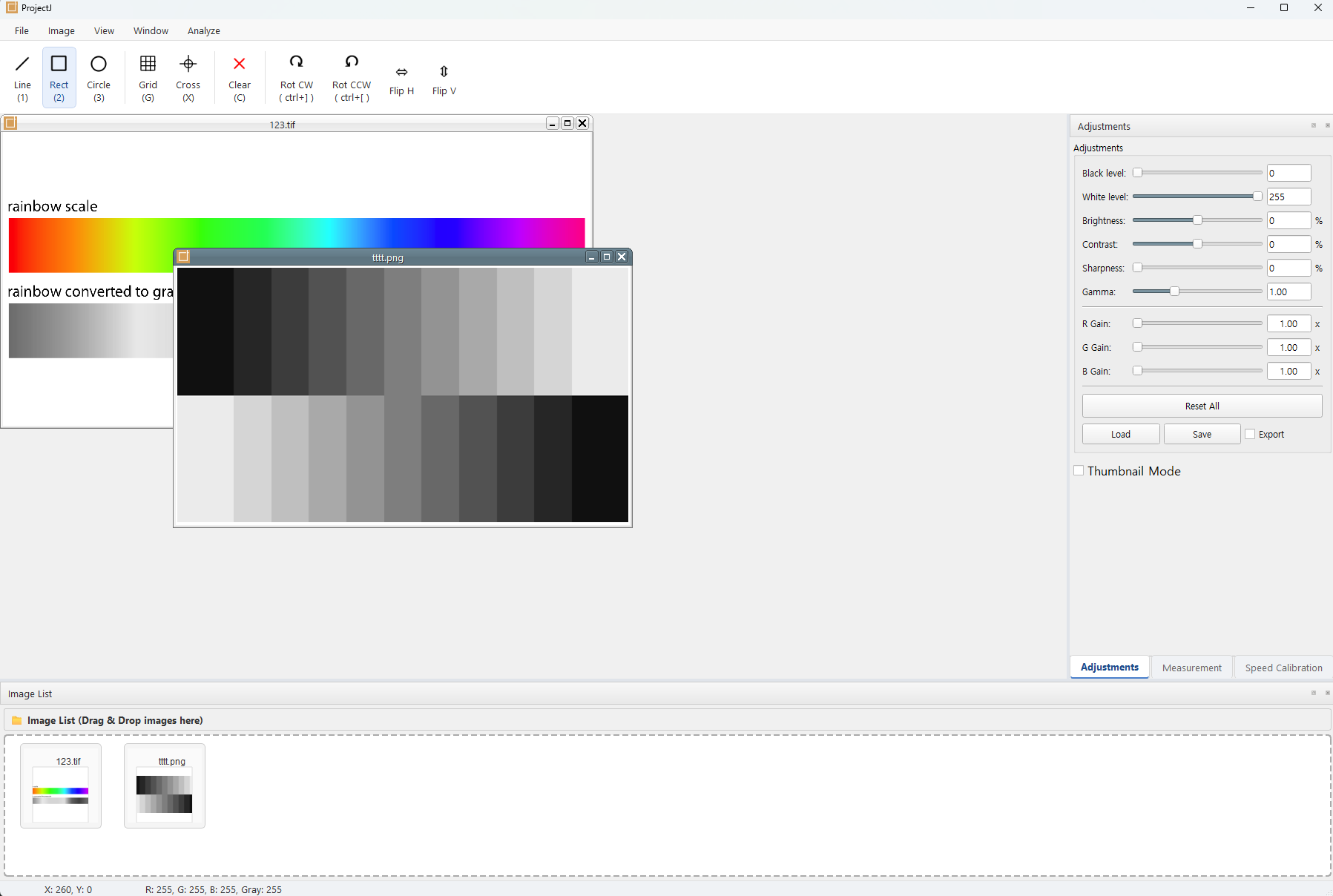Viewport: 1333px width, 896px height.
Task: Select the Line drawing tool
Action: [22, 77]
